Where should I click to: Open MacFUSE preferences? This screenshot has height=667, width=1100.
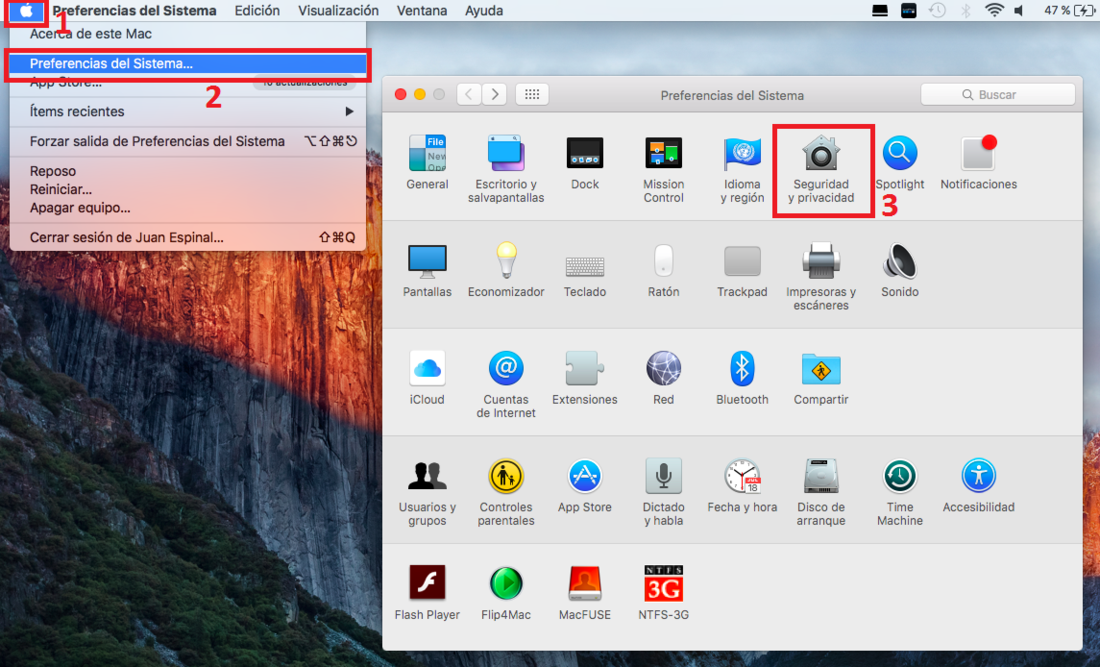pos(584,593)
